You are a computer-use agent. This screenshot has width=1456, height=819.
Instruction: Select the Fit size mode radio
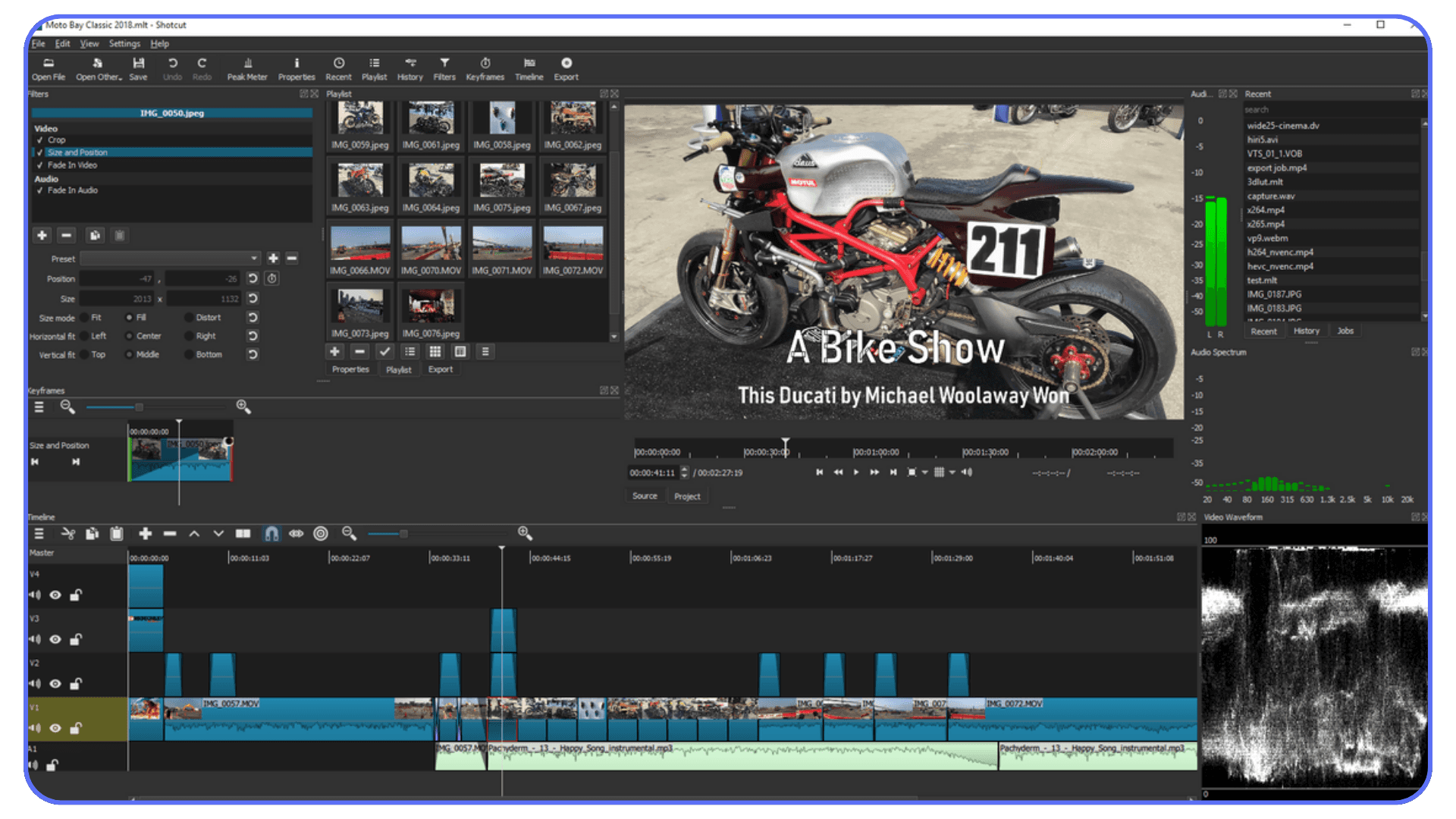tap(84, 318)
